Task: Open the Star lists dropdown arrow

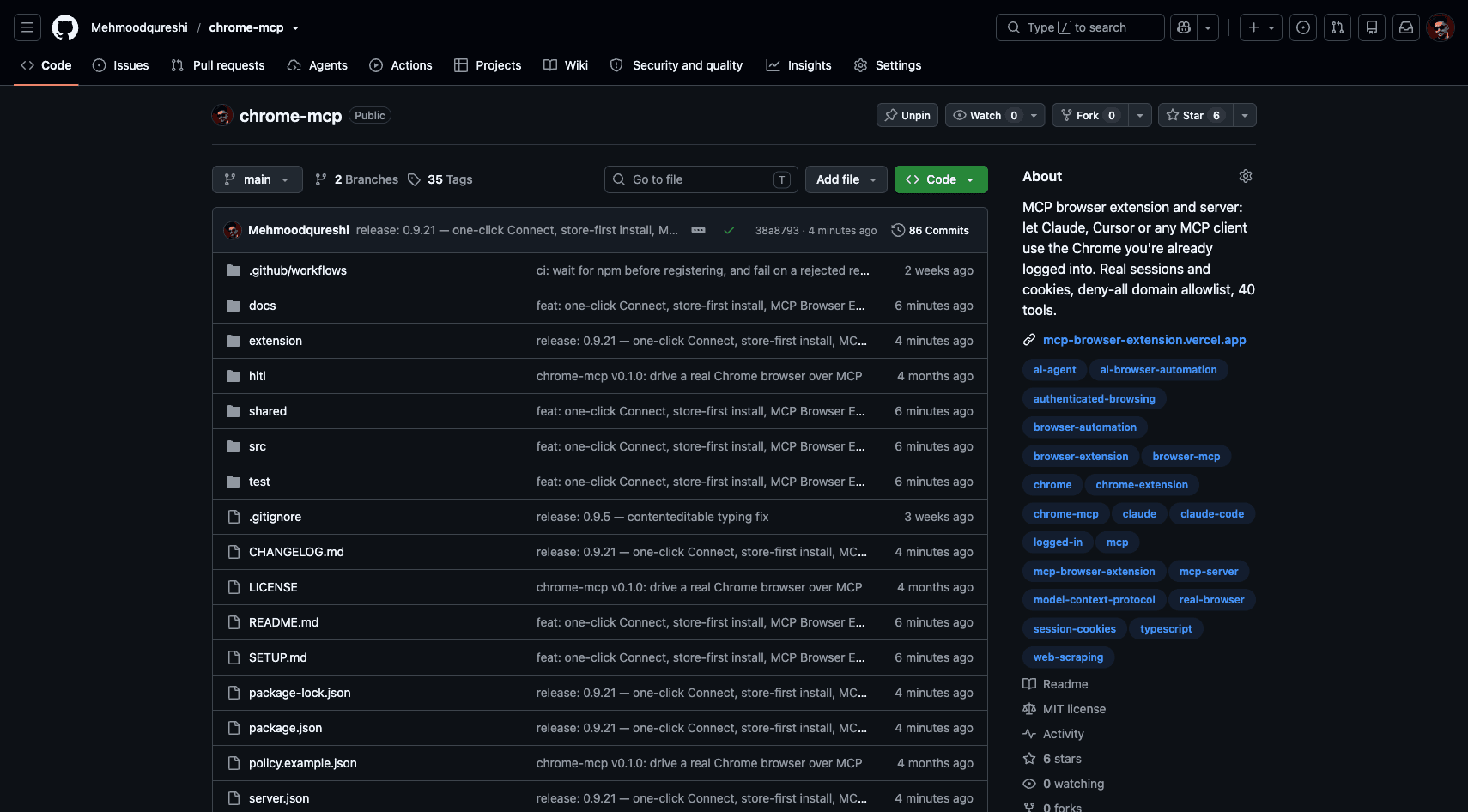Action: click(x=1245, y=115)
